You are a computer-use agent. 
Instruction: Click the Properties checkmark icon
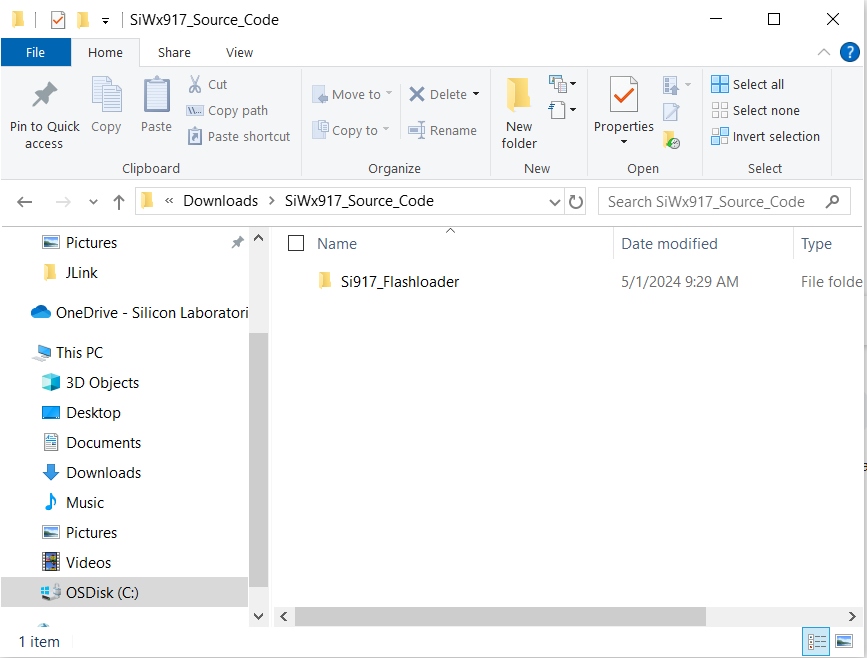(624, 95)
